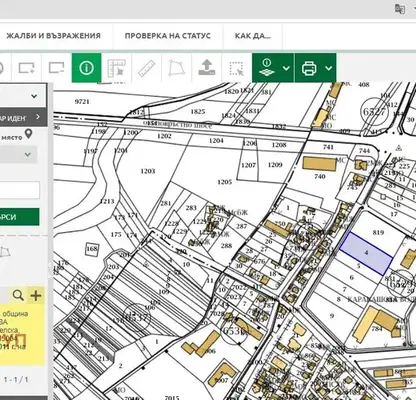
Task: Click the boxed parcel 168
Action: [x=92, y=249]
